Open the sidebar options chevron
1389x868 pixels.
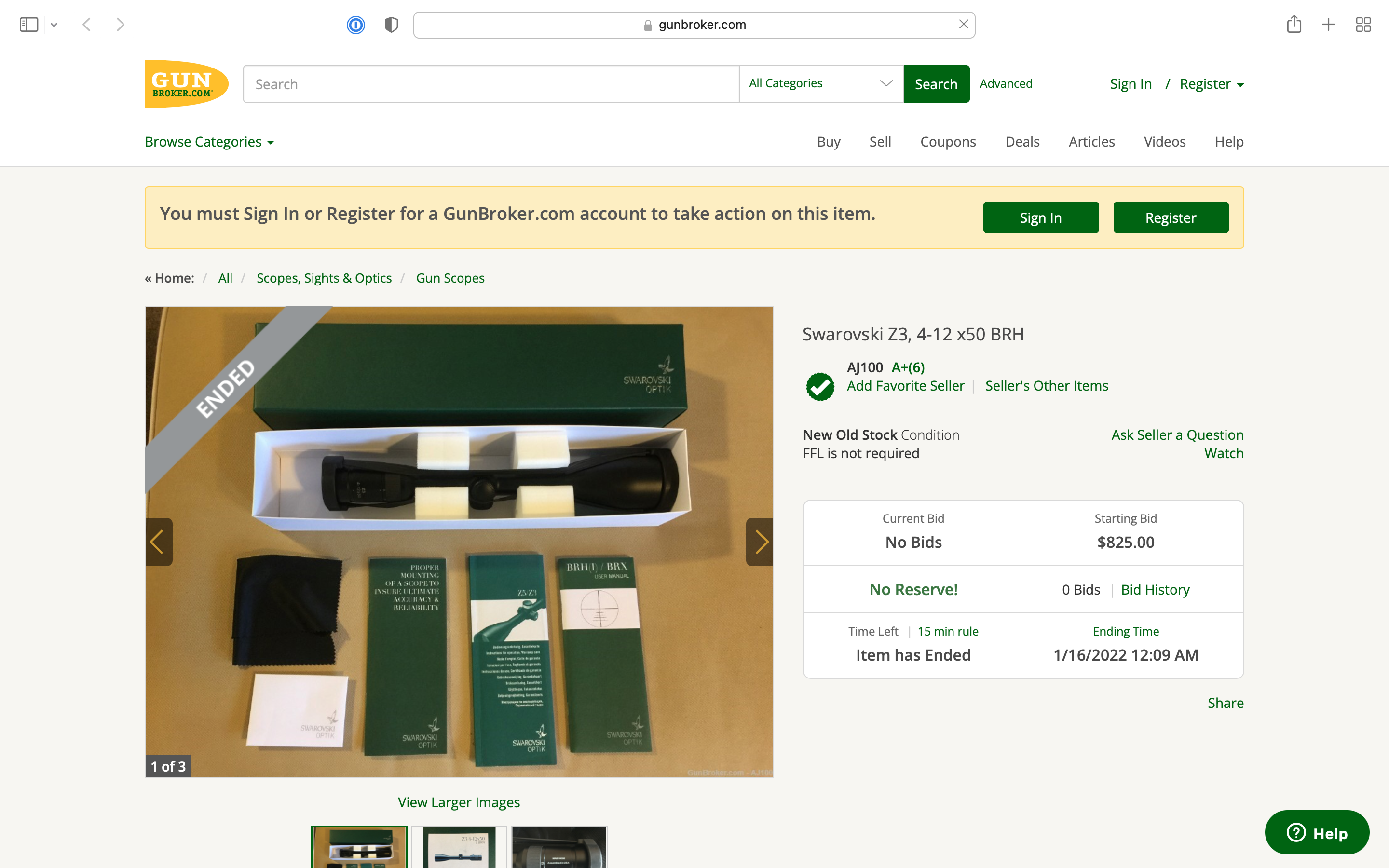click(54, 25)
